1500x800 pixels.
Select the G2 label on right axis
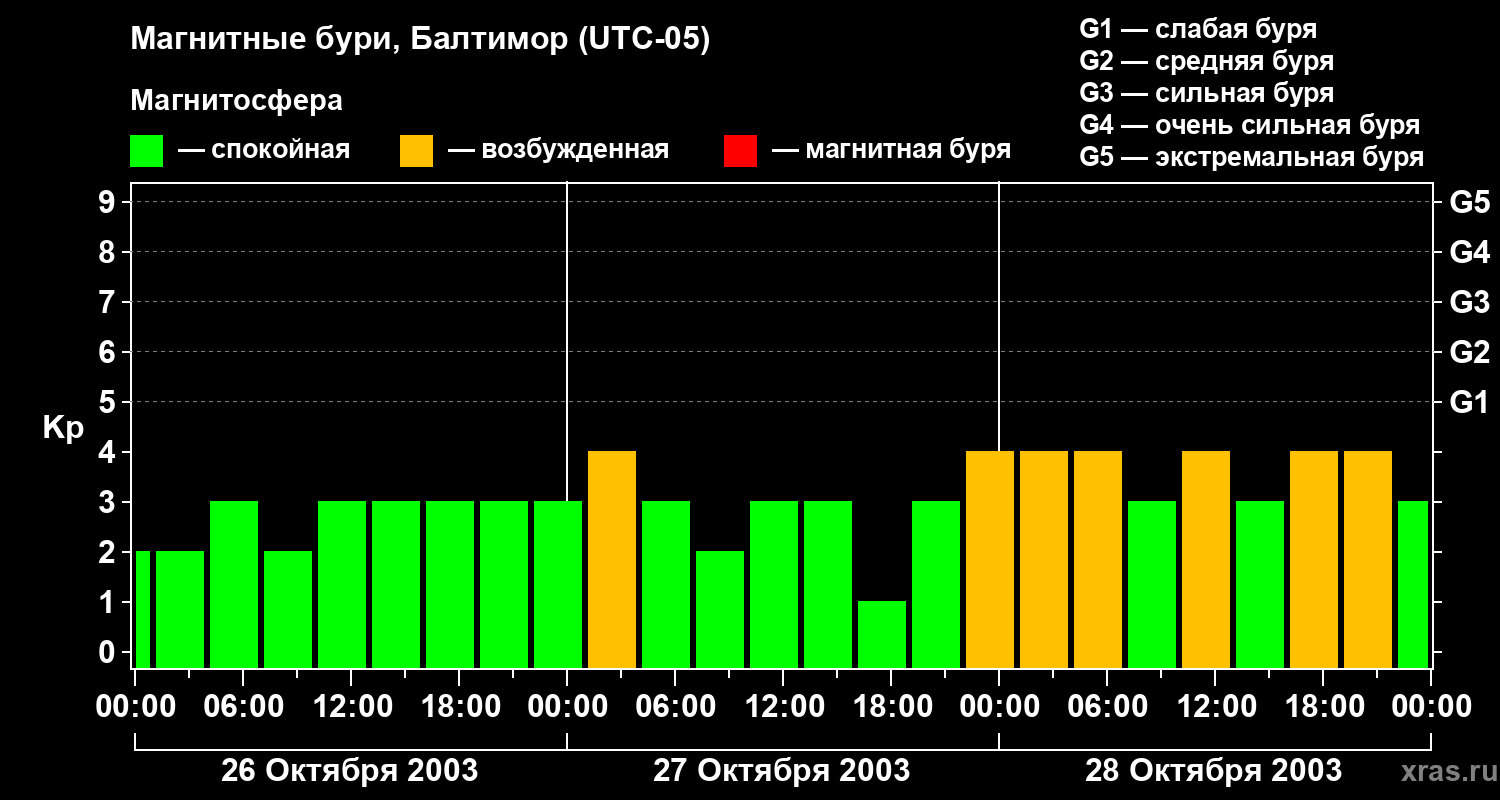click(x=1469, y=352)
